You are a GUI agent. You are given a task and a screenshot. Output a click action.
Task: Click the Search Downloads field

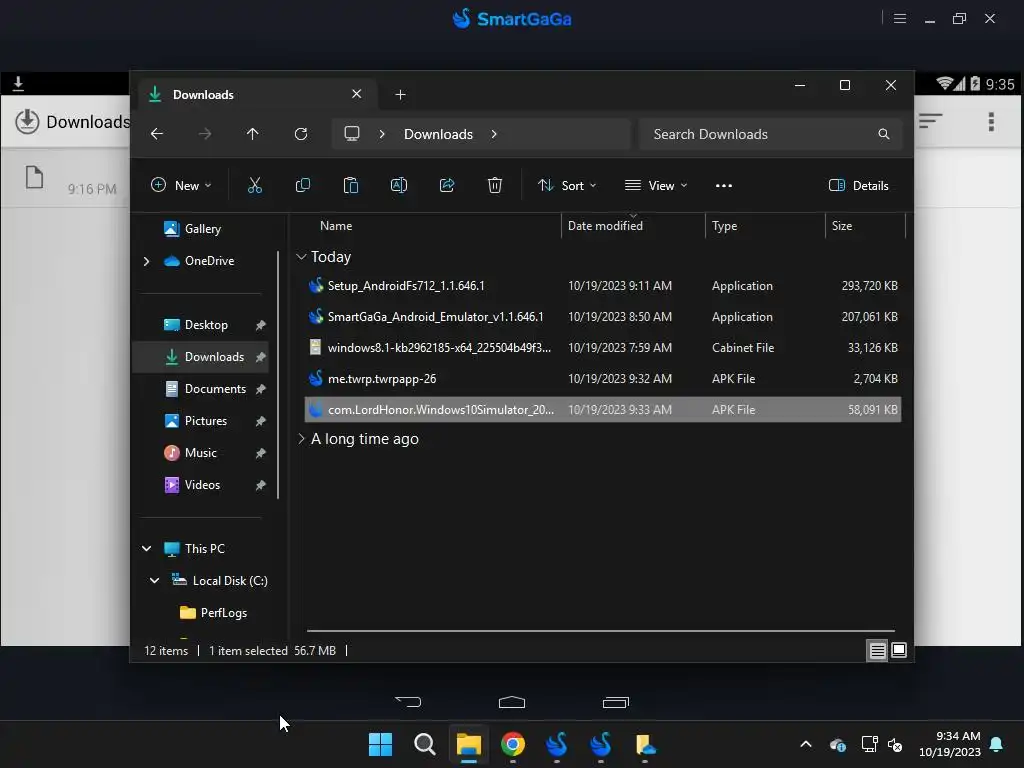[771, 134]
